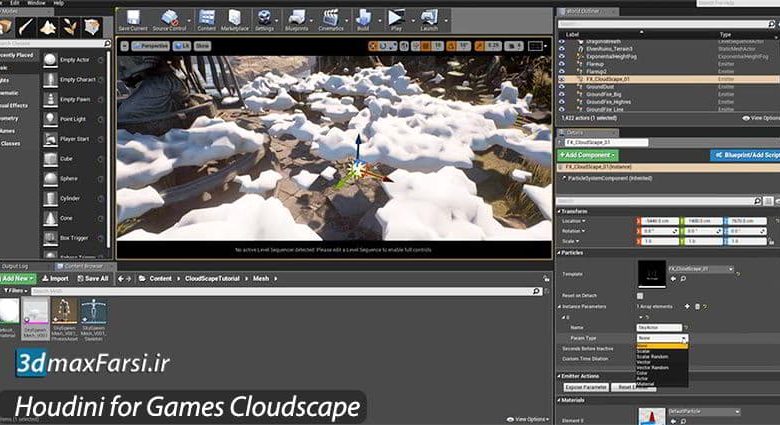Open the DefaultParticle material dropdown
Screen dimensions: 780x425
[704, 412]
